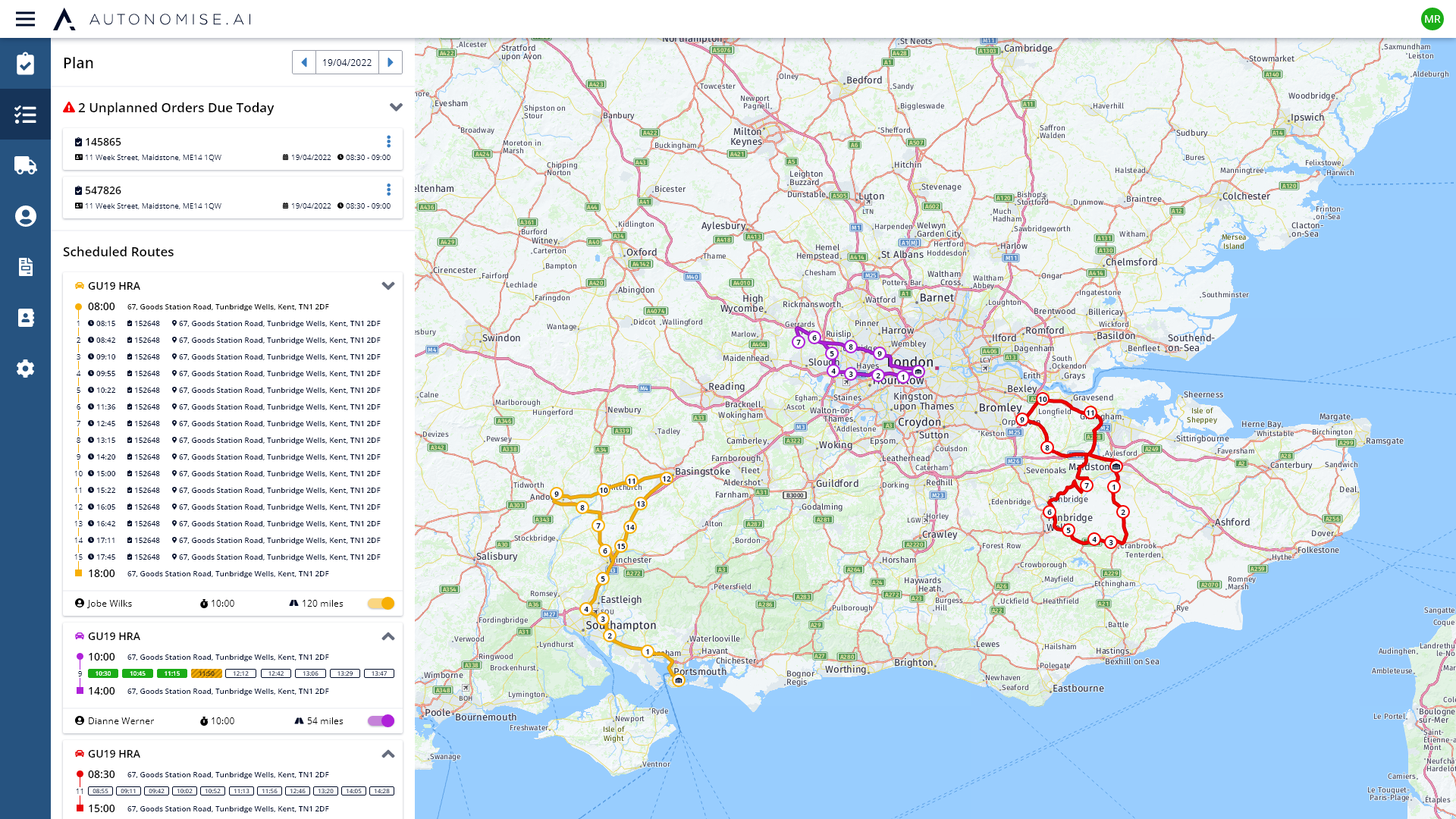Select the plan list sidebar tab
The image size is (1456, 819).
pyautogui.click(x=25, y=115)
